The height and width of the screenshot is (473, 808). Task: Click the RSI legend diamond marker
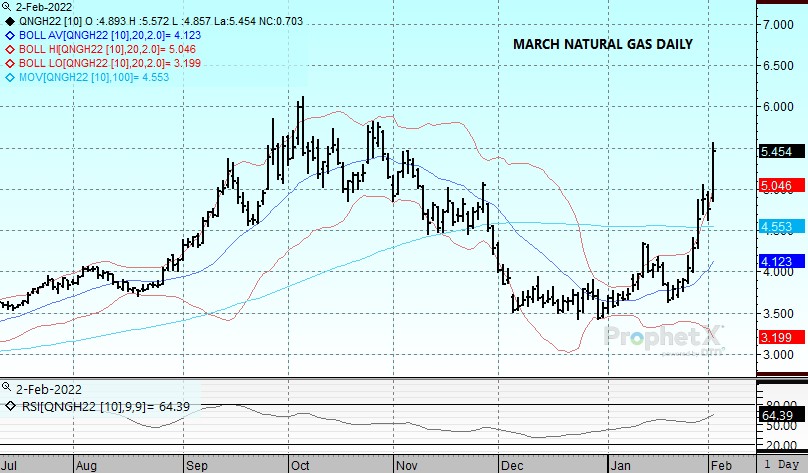[10, 405]
